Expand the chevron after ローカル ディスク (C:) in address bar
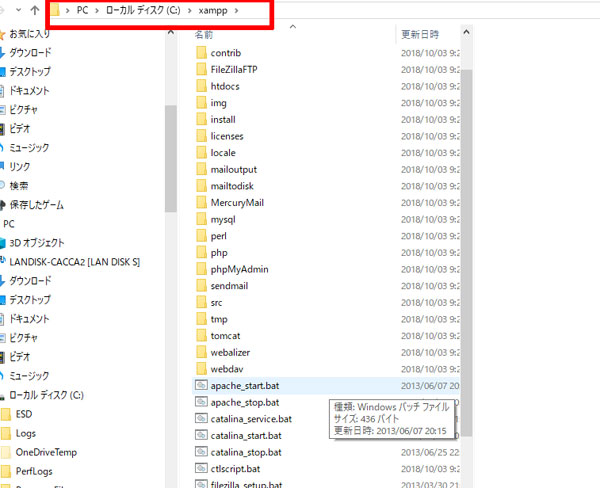Screen dimensions: 600x488 tap(189, 11)
